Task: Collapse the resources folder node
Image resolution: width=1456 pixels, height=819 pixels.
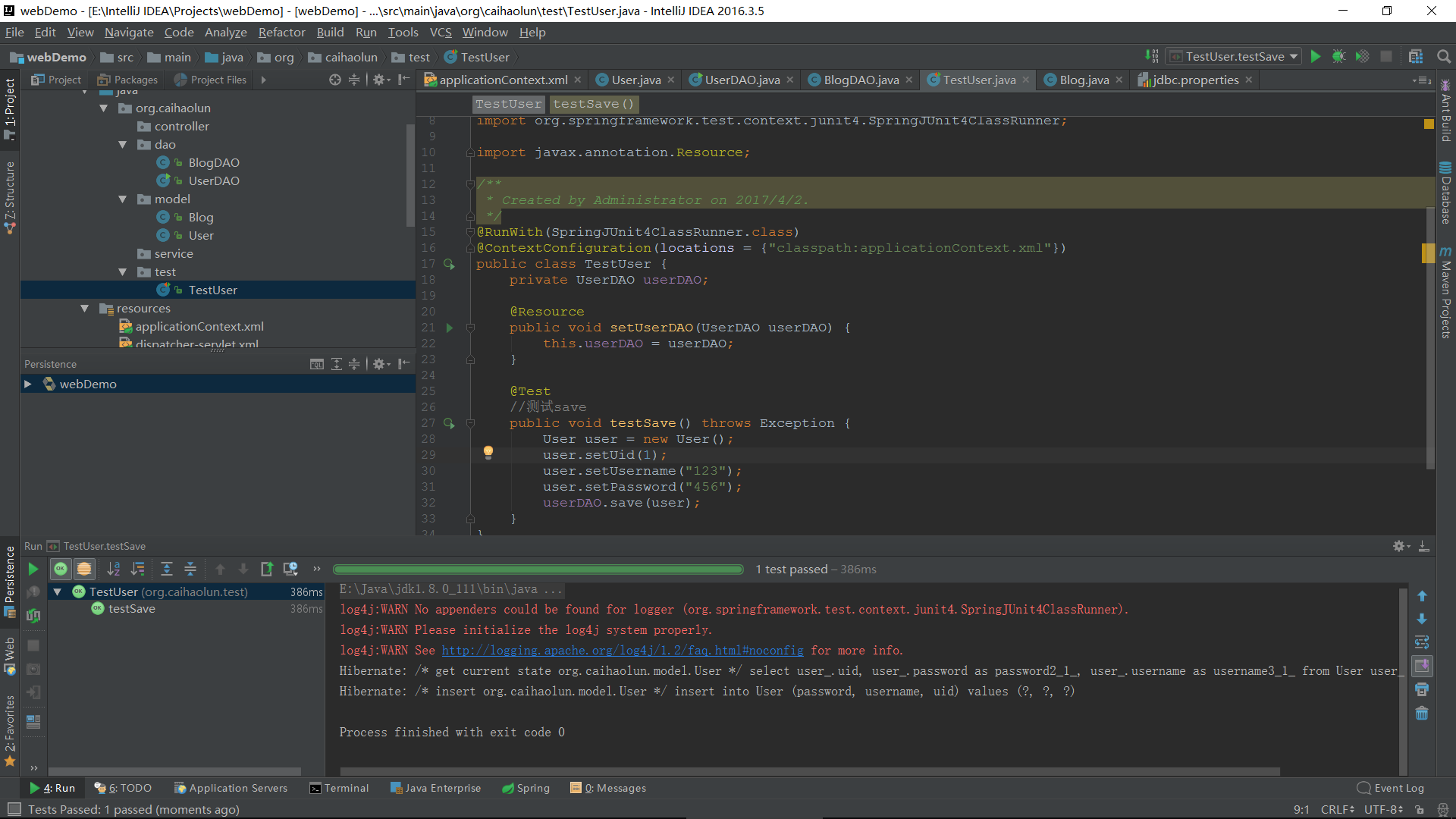Action: [x=85, y=309]
